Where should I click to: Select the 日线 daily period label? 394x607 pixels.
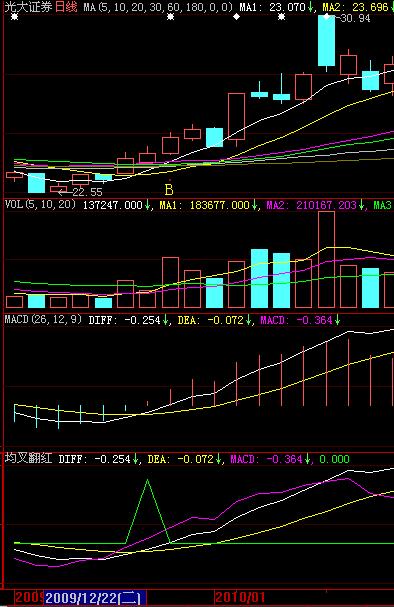66,7
